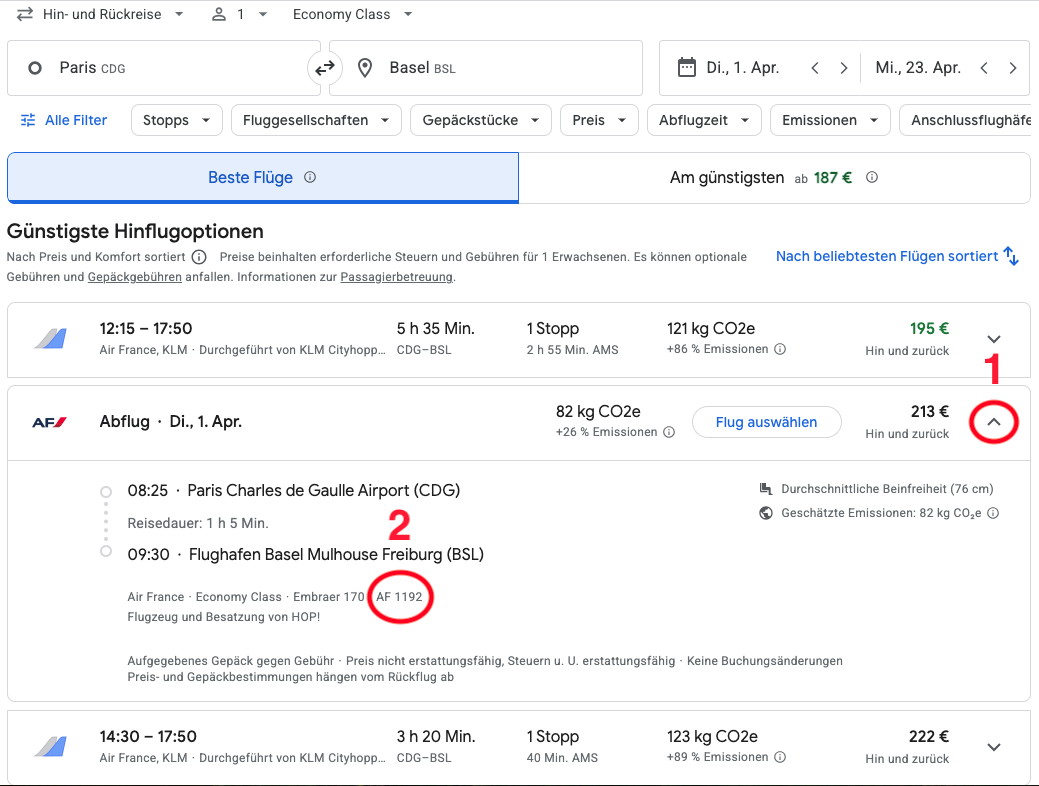Open passenger count dropdown
The width and height of the screenshot is (1039, 786).
(x=239, y=14)
